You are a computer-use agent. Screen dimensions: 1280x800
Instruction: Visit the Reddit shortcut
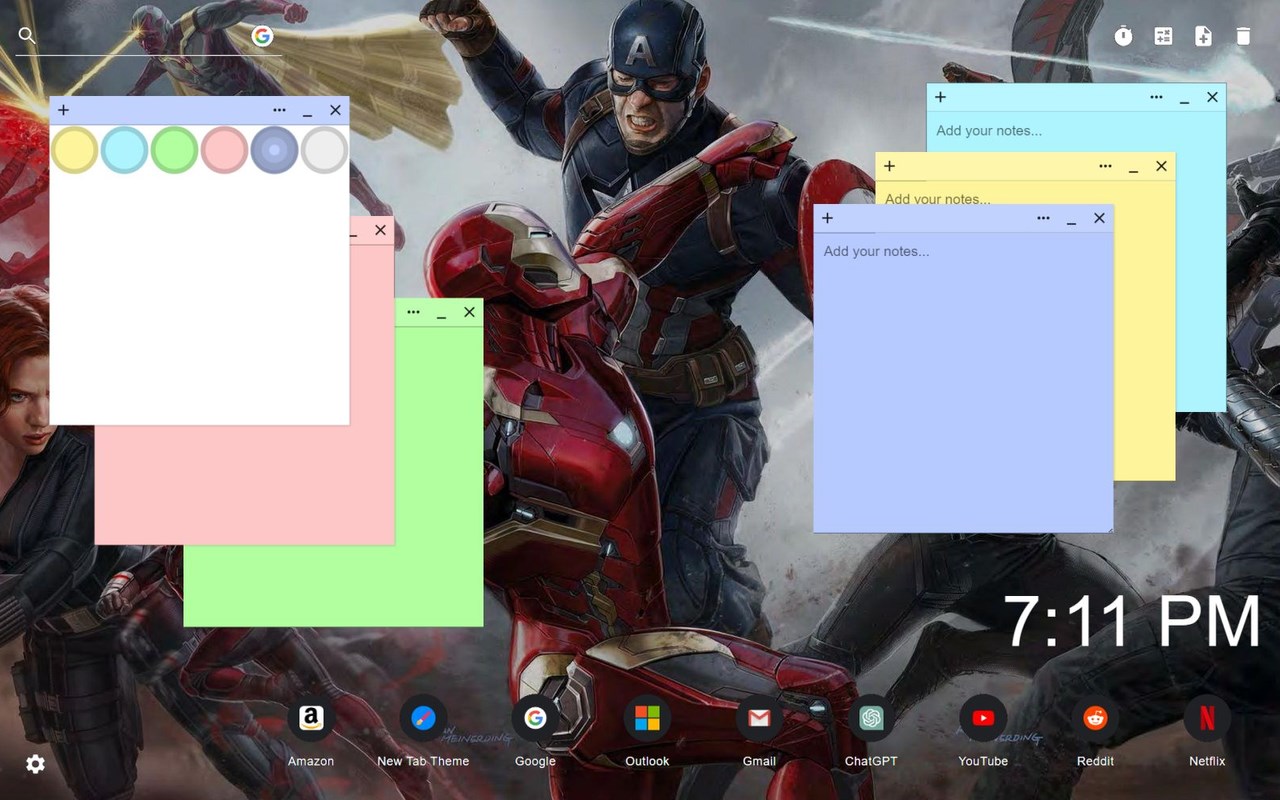click(x=1095, y=732)
